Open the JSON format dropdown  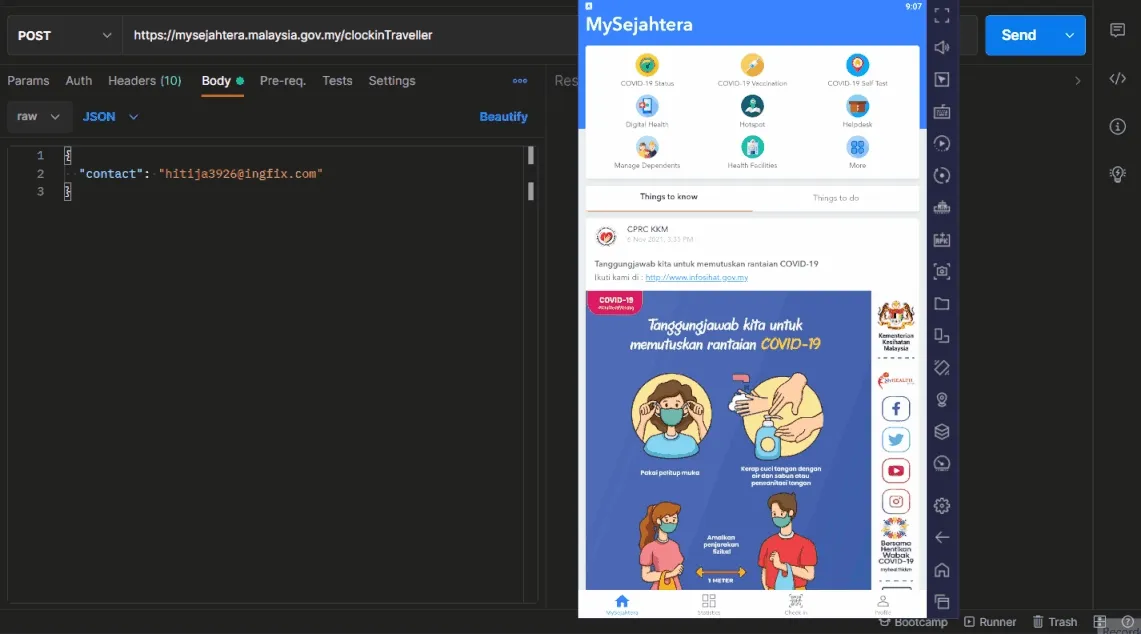(x=110, y=116)
